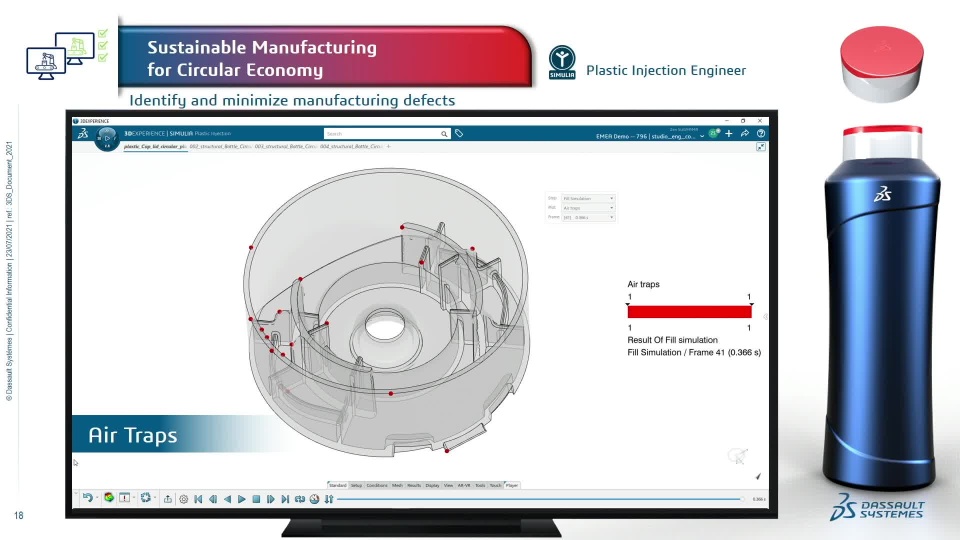
Task: Click the Air traps legend title
Action: click(x=643, y=284)
